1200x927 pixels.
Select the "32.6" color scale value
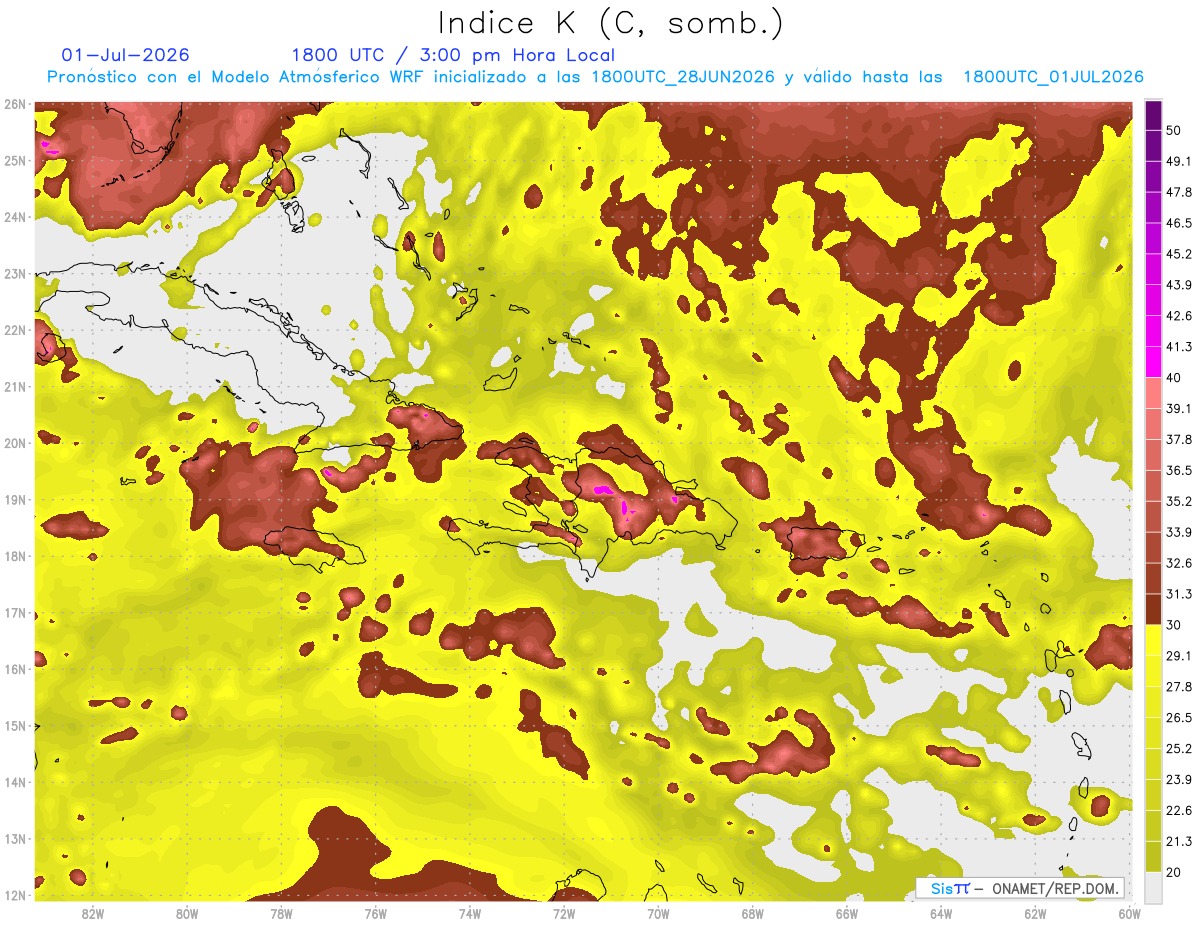pyautogui.click(x=1178, y=563)
